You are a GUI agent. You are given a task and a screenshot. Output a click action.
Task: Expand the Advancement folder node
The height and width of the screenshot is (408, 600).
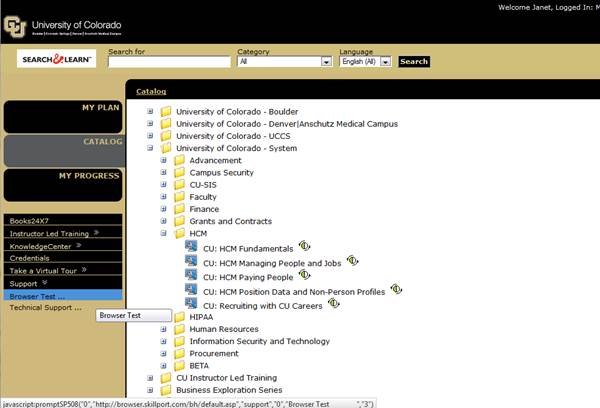click(x=163, y=160)
